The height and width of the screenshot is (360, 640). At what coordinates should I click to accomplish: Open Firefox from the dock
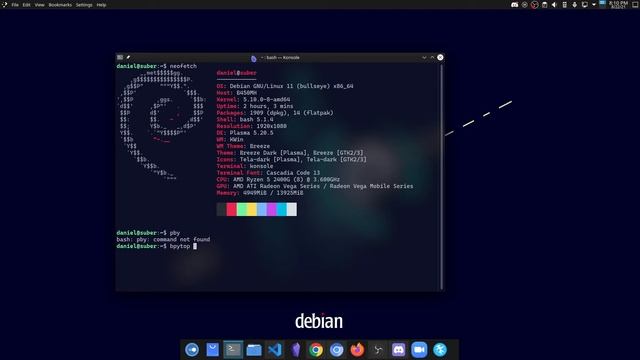point(357,350)
